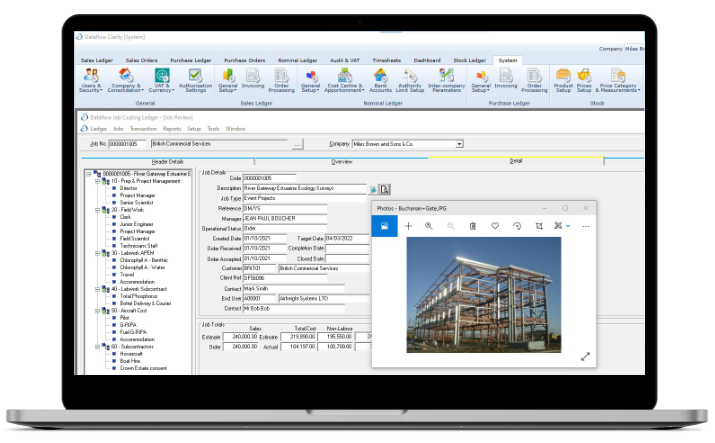Open VAT & Currency setup
Viewport: 715px width, 443px height.
[x=161, y=80]
